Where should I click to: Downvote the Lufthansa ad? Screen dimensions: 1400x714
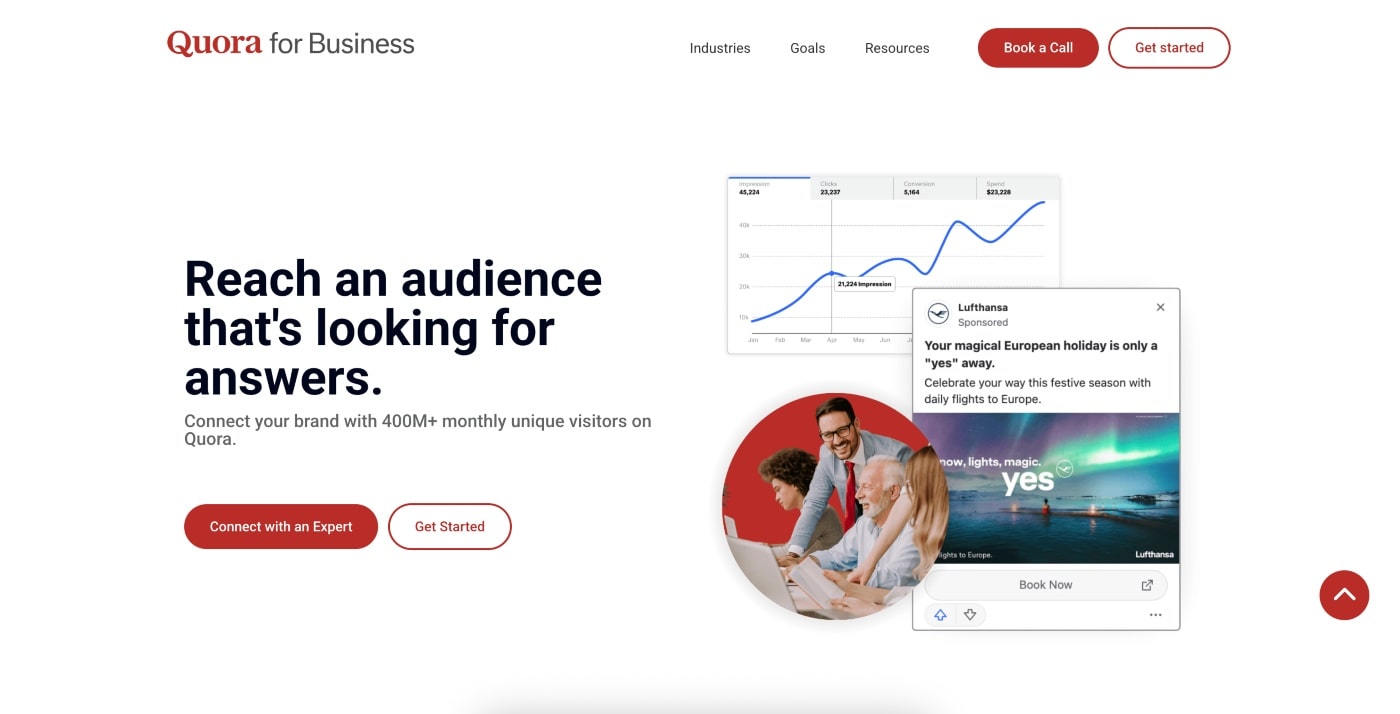pyautogui.click(x=970, y=615)
